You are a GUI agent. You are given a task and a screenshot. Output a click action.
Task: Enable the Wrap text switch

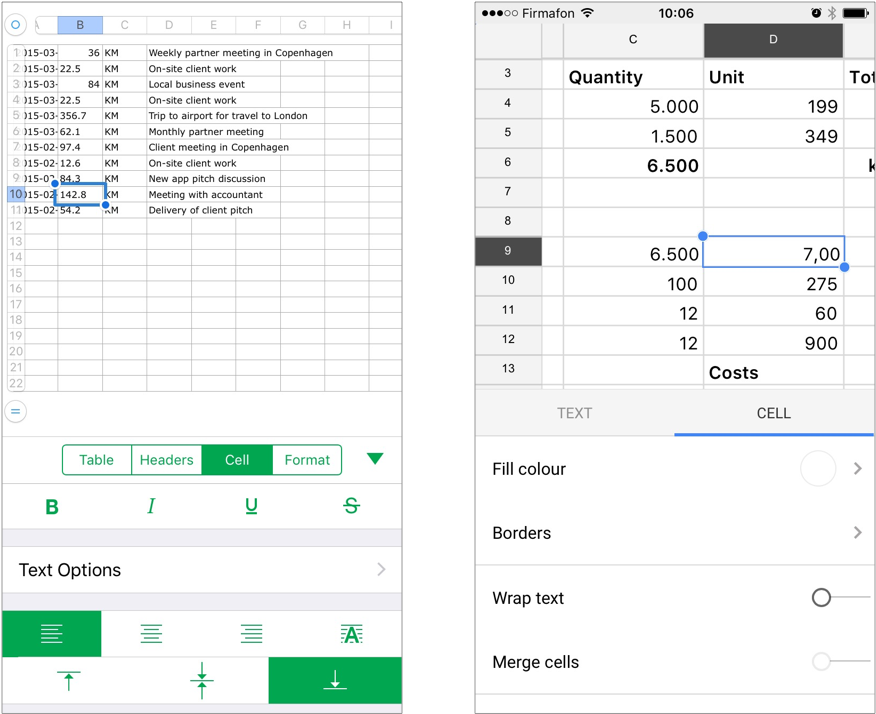click(821, 597)
